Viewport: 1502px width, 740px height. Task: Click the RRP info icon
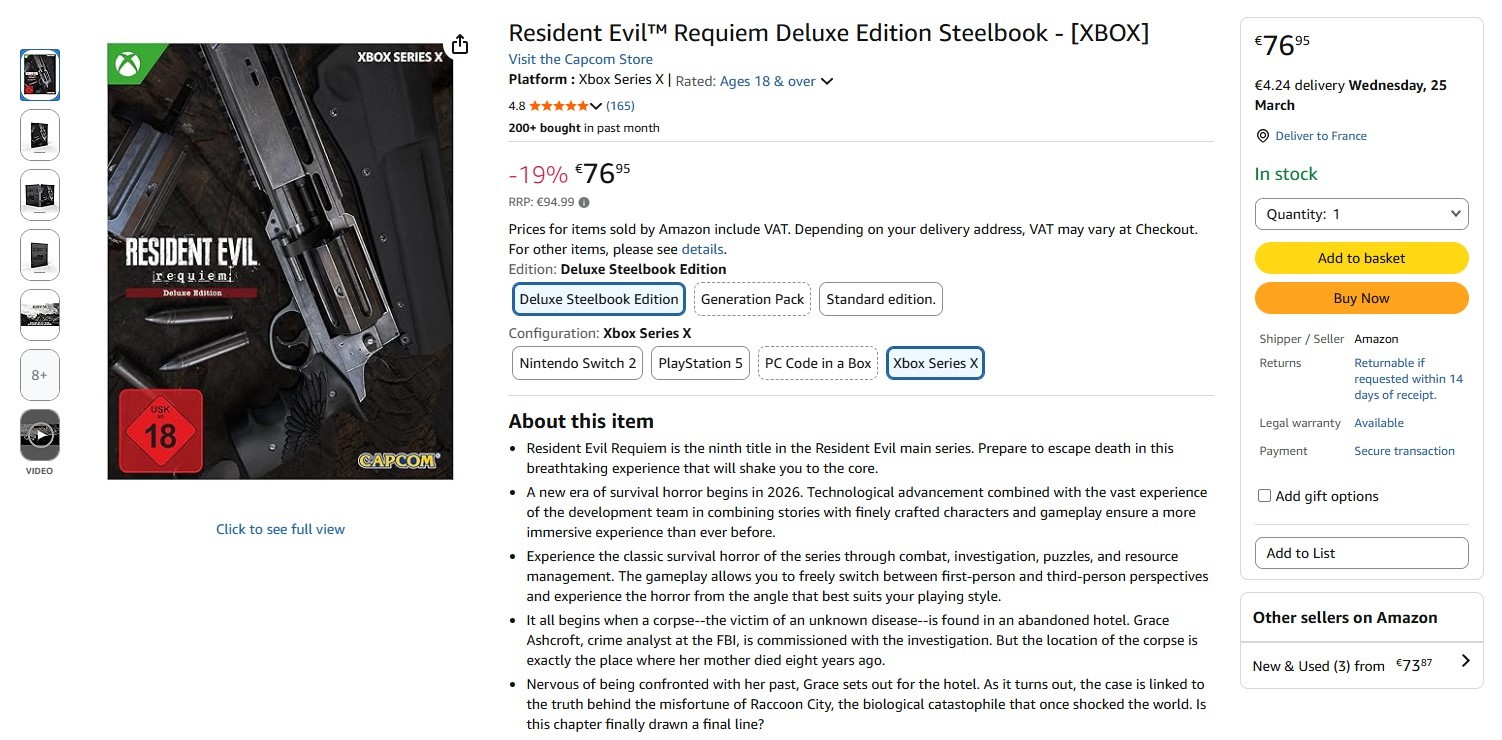(x=584, y=202)
